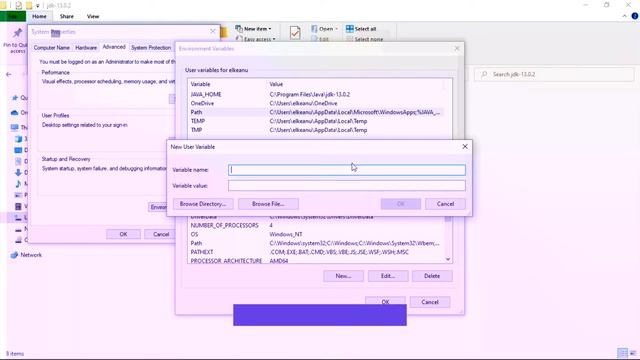Click the Variable value input field
This screenshot has width=640, height=360.
click(347, 186)
